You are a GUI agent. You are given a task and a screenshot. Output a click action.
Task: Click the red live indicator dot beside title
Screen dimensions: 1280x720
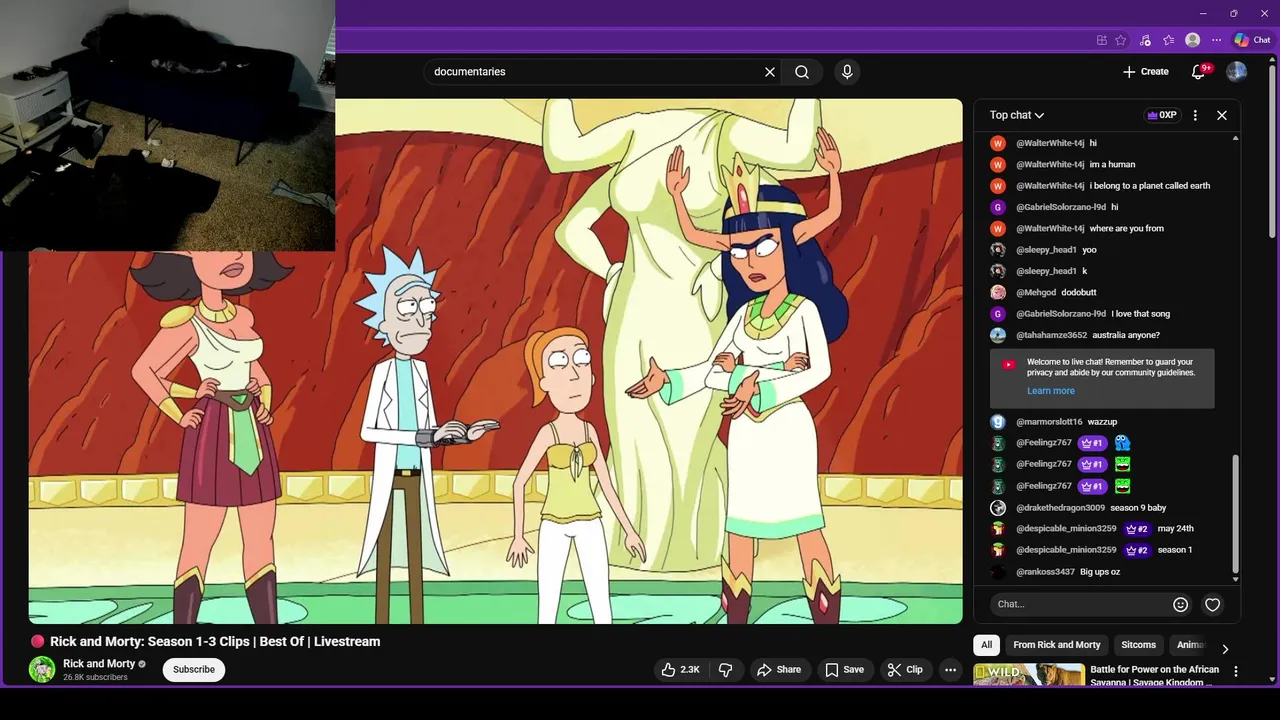click(38, 642)
